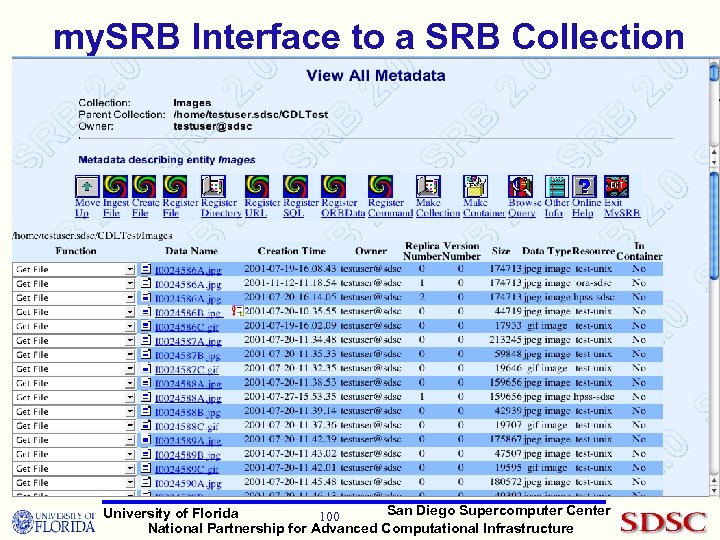Click the parent collection path /home/testuser.sdsc/CDLTest
The width and height of the screenshot is (720, 540).
tap(251, 114)
